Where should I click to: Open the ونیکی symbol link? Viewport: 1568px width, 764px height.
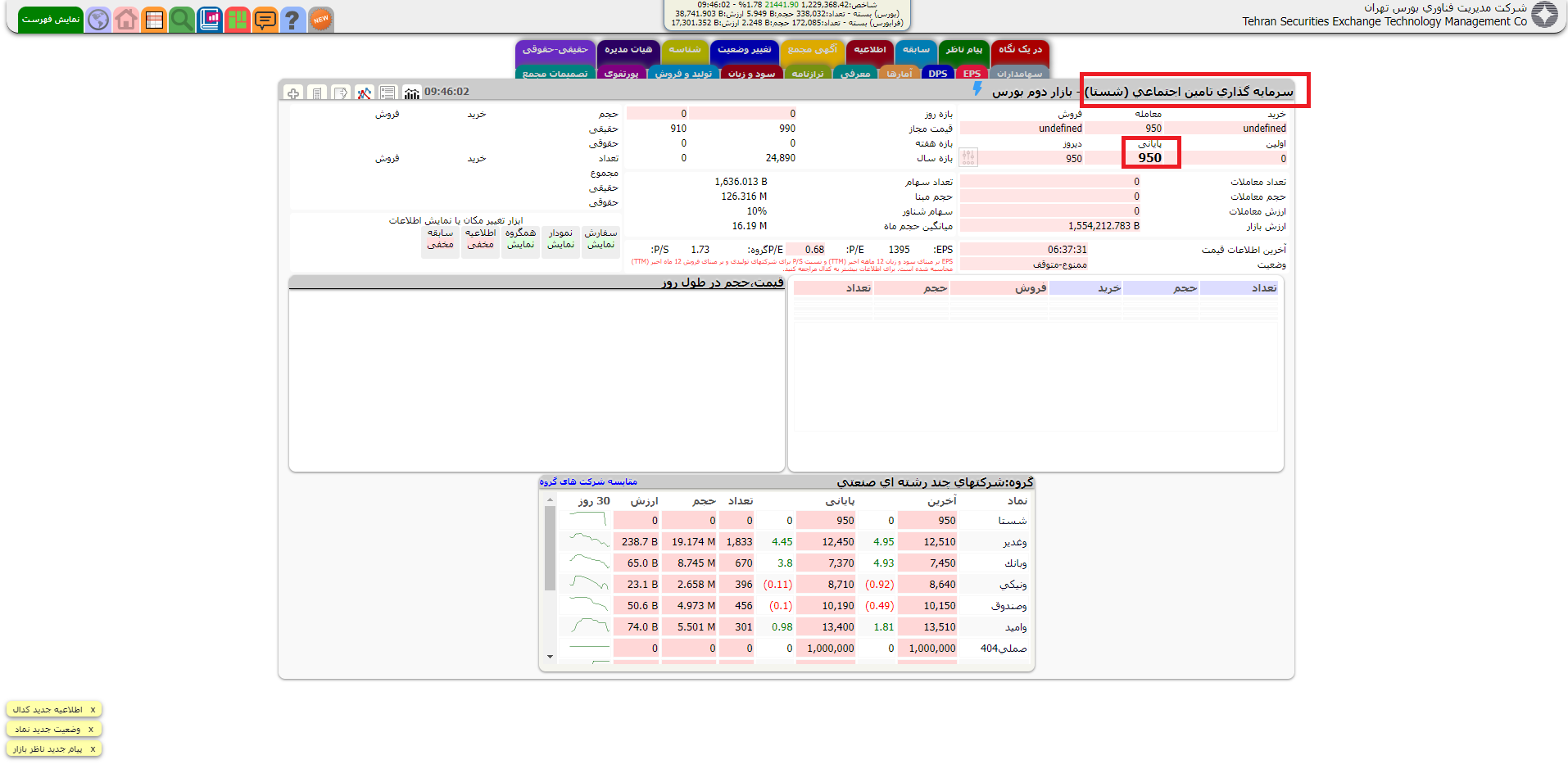(x=1013, y=585)
